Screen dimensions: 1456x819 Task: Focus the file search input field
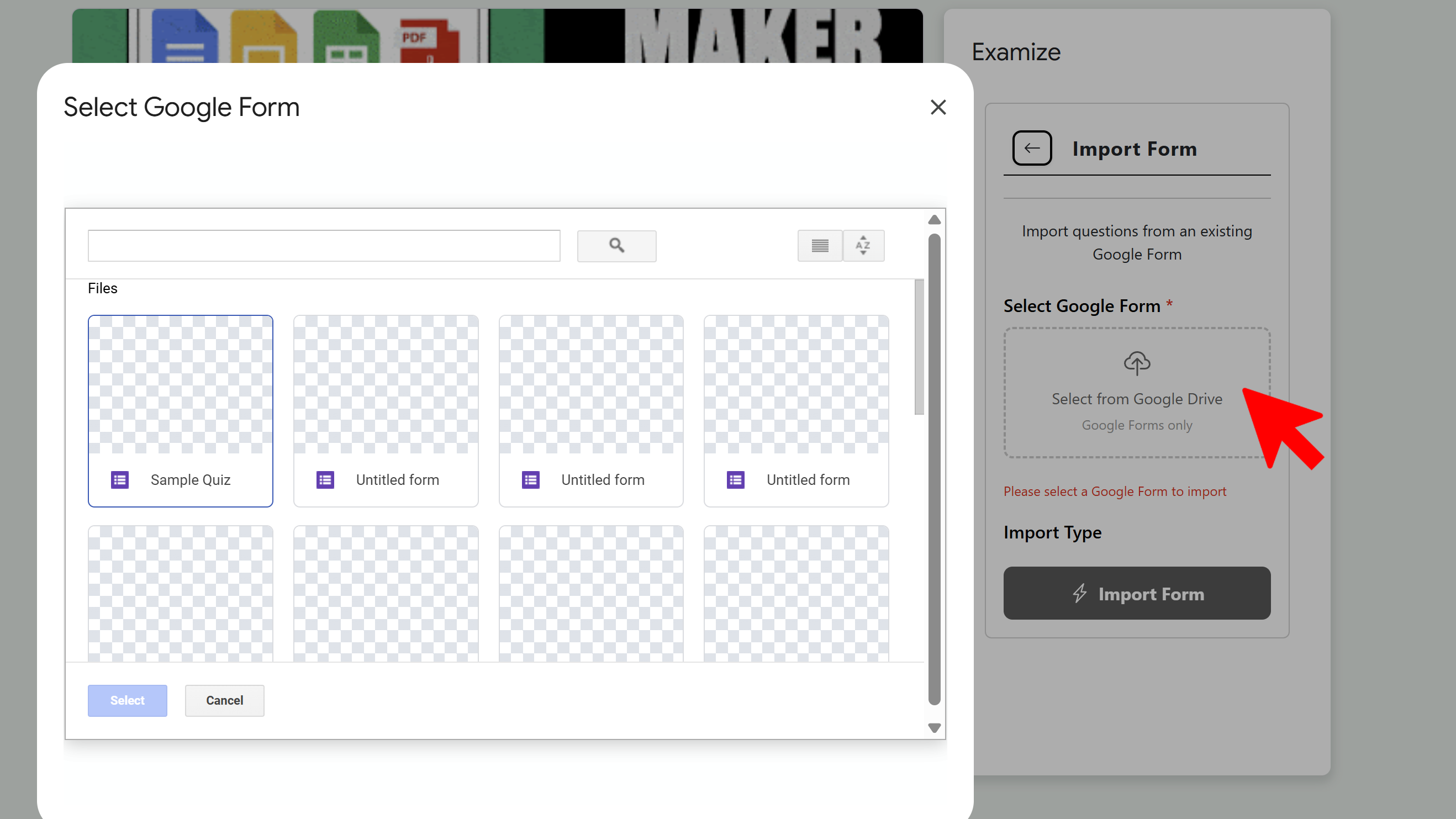click(324, 245)
